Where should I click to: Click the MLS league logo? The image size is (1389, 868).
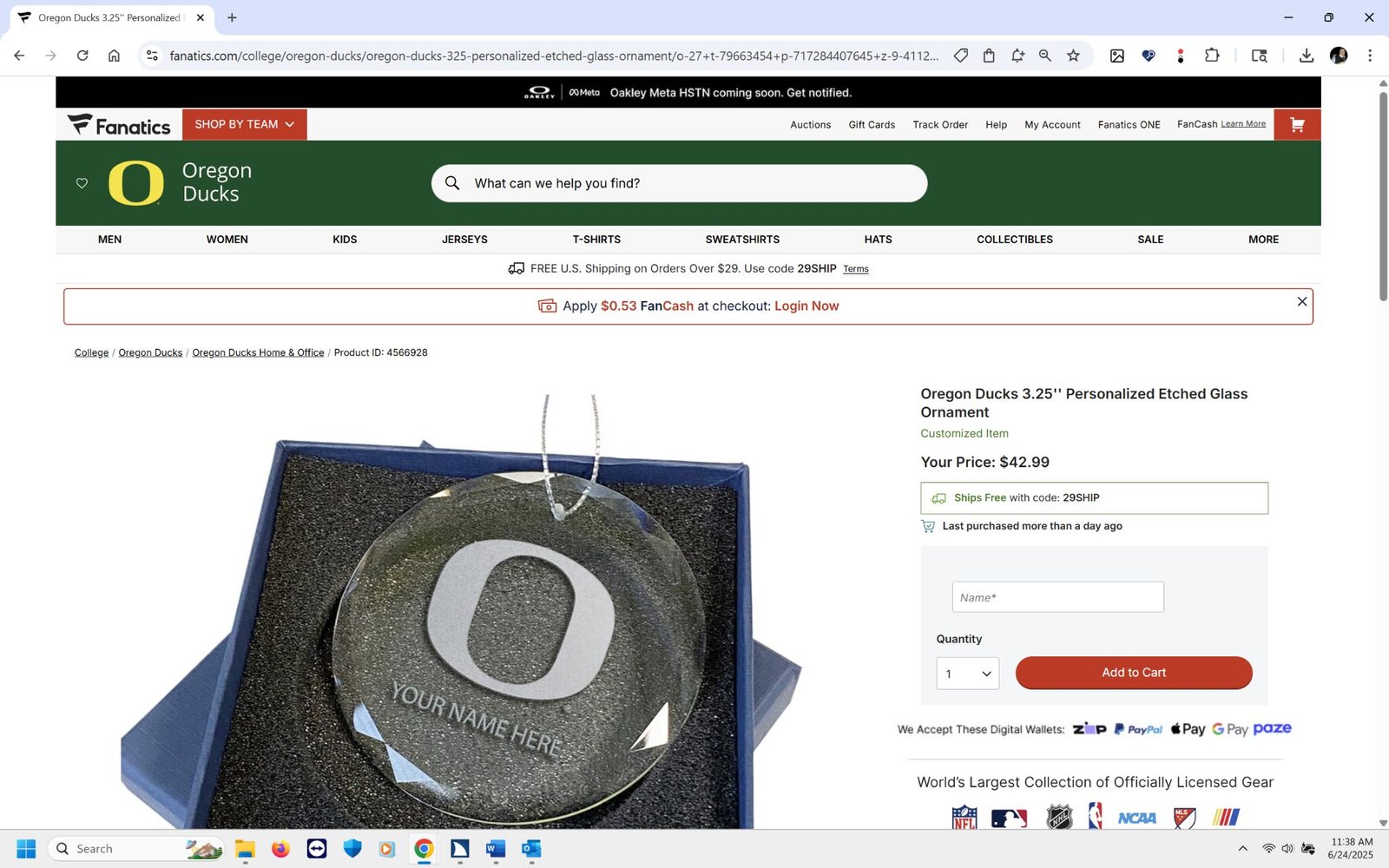pyautogui.click(x=1185, y=818)
